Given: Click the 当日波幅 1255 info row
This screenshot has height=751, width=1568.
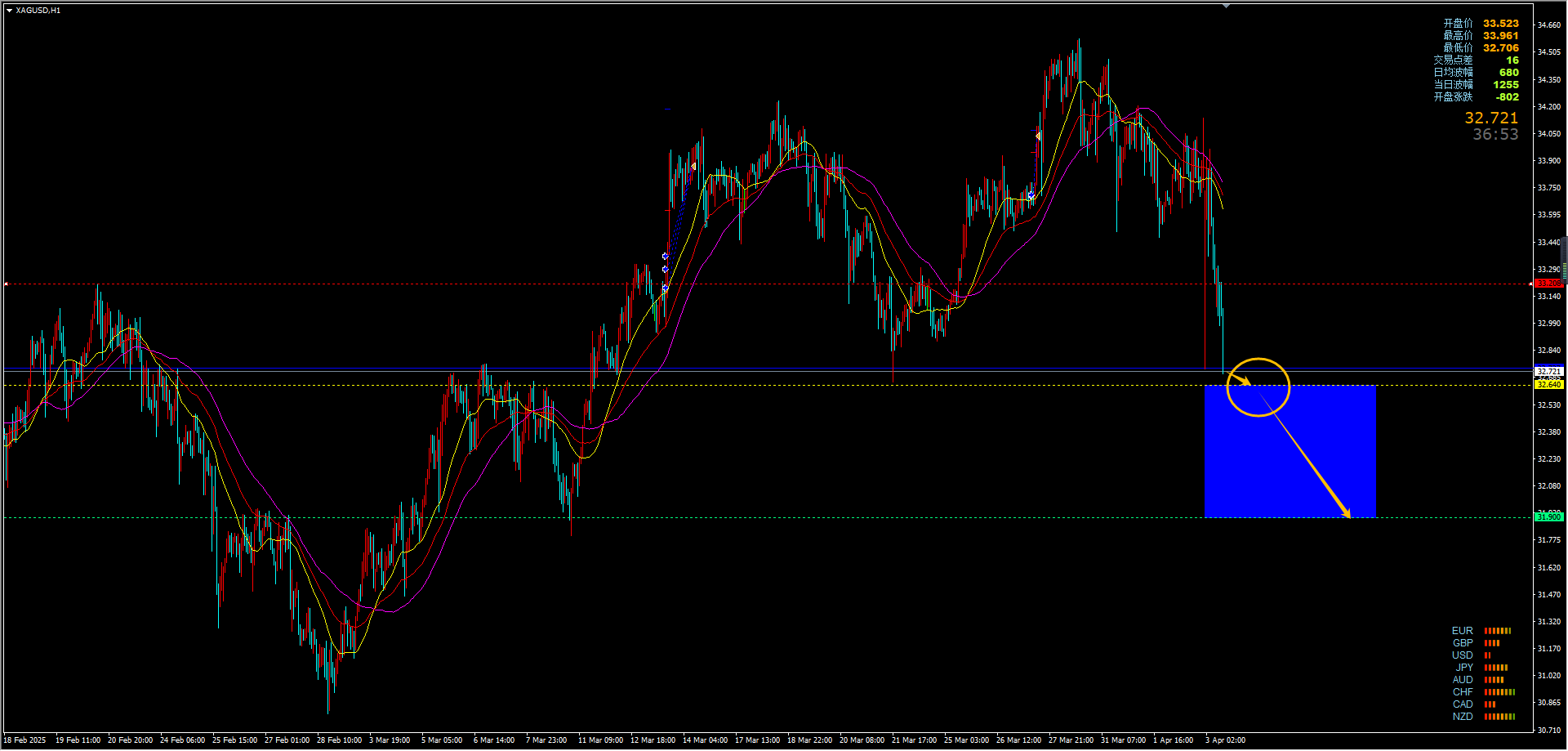Looking at the screenshot, I should pyautogui.click(x=1476, y=85).
